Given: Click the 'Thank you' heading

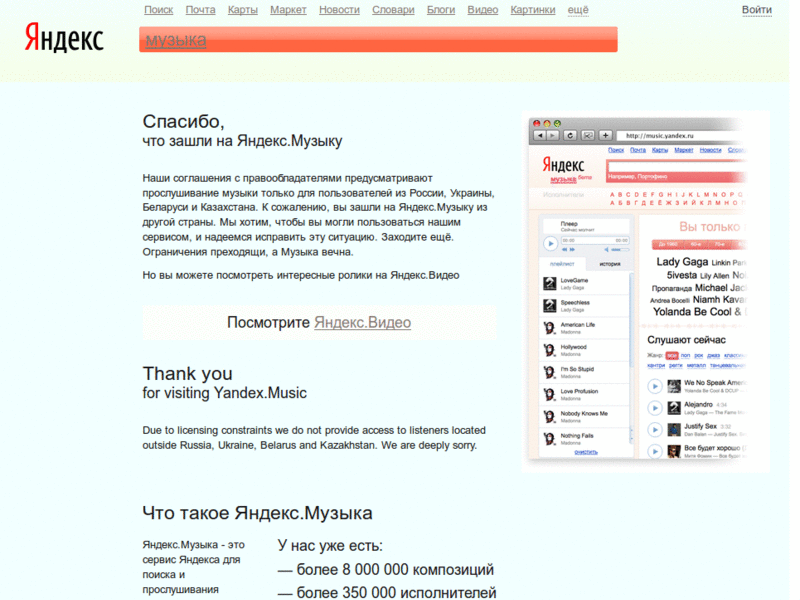Looking at the screenshot, I should click(x=187, y=373).
